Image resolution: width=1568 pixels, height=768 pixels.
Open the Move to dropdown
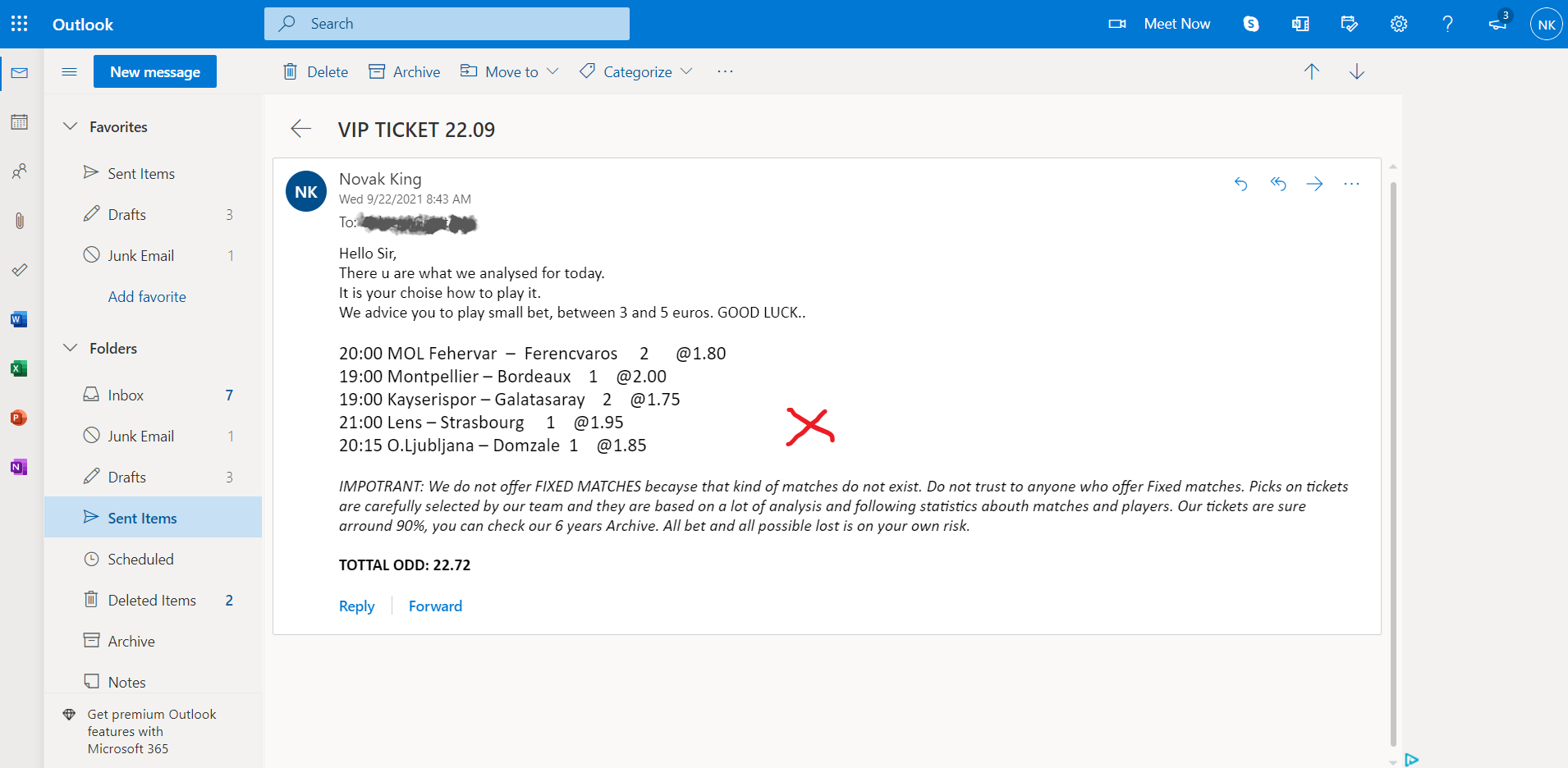pyautogui.click(x=509, y=71)
